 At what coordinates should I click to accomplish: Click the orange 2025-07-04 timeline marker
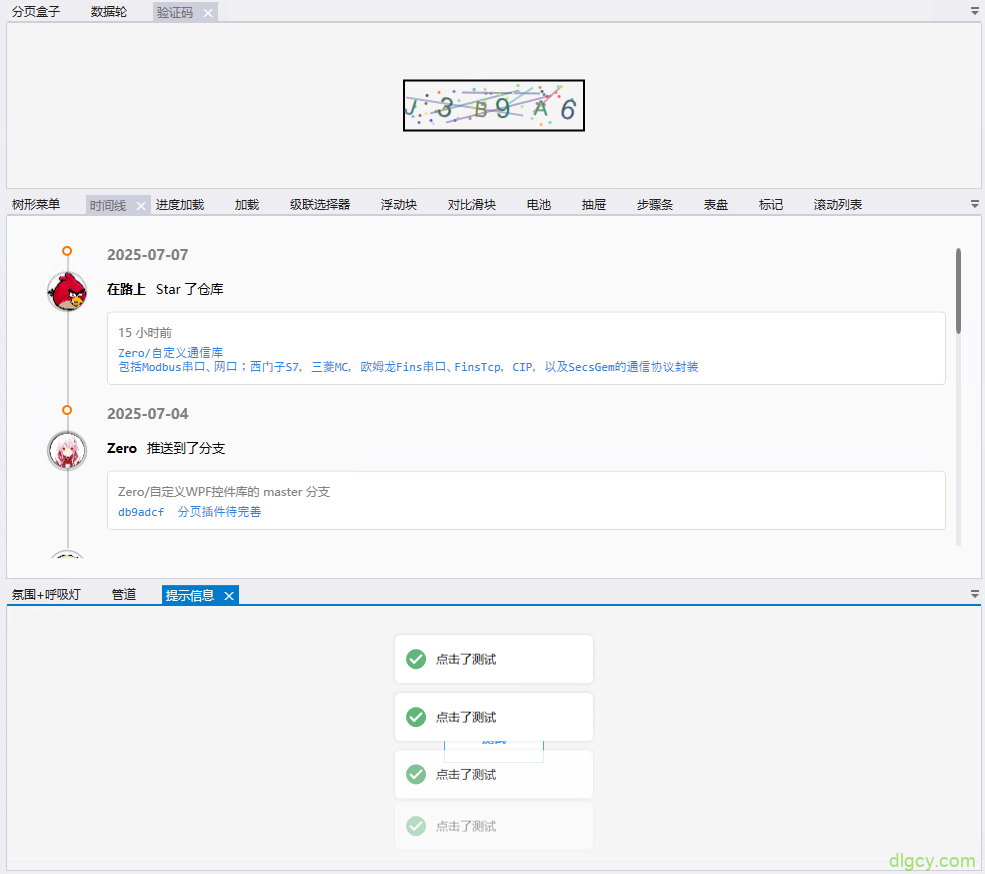tap(67, 410)
